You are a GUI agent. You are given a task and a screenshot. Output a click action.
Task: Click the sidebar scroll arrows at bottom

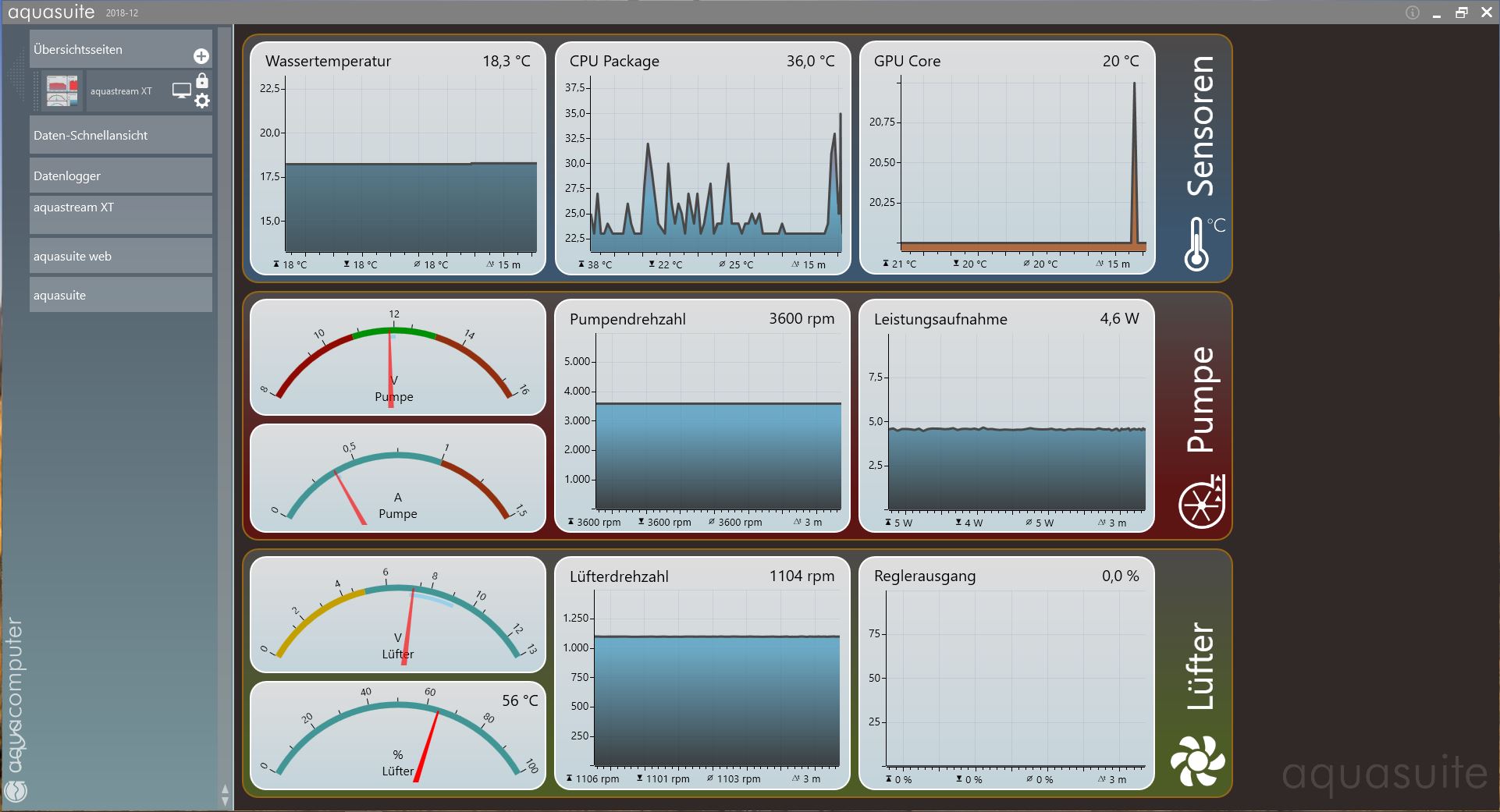click(226, 795)
